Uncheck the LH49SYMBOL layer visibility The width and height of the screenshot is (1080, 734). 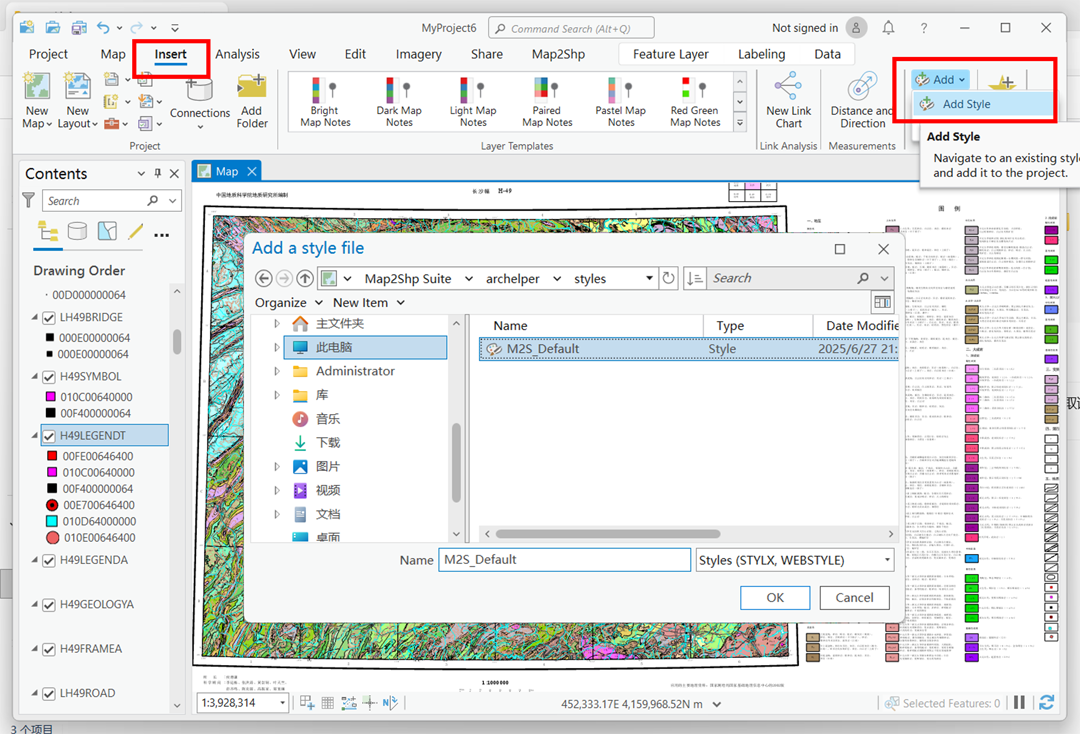tap(49, 377)
